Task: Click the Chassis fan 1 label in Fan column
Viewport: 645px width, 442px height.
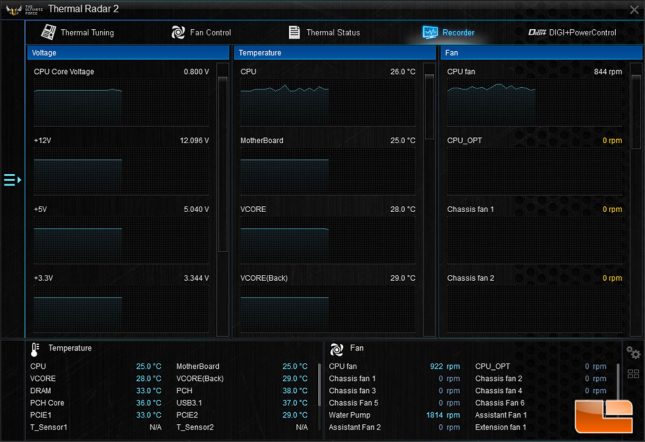Action: [x=470, y=209]
